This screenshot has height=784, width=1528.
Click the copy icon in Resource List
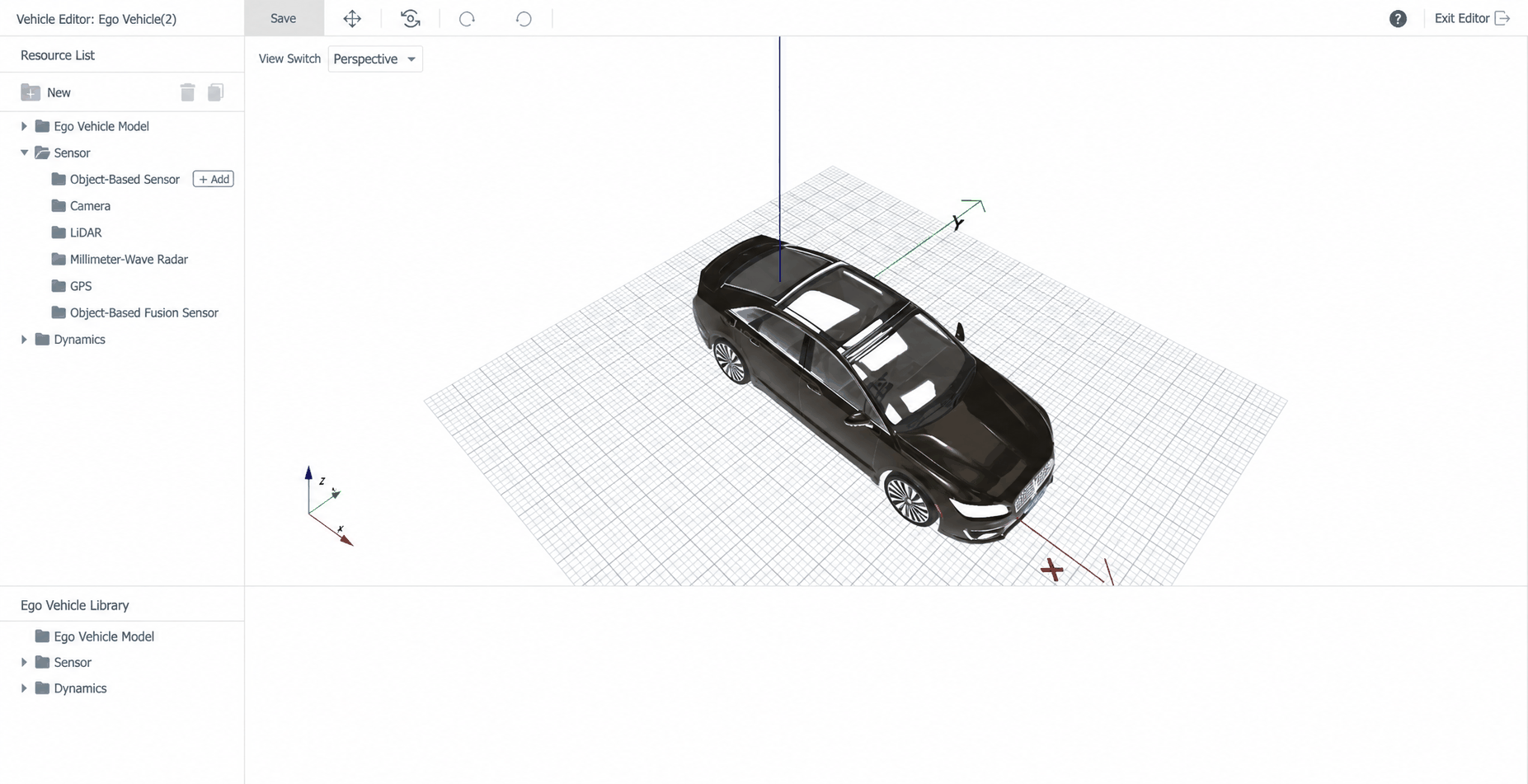(215, 92)
